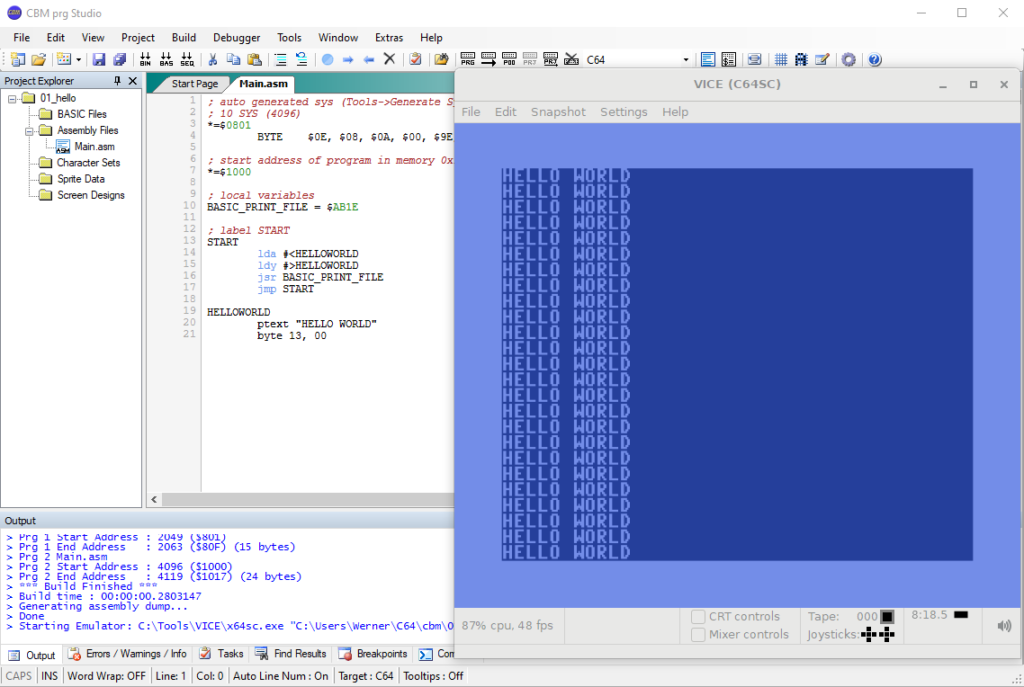Open the Sprite editor toolbar icon
Viewport: 1024px width, 687px height.
pos(801,59)
